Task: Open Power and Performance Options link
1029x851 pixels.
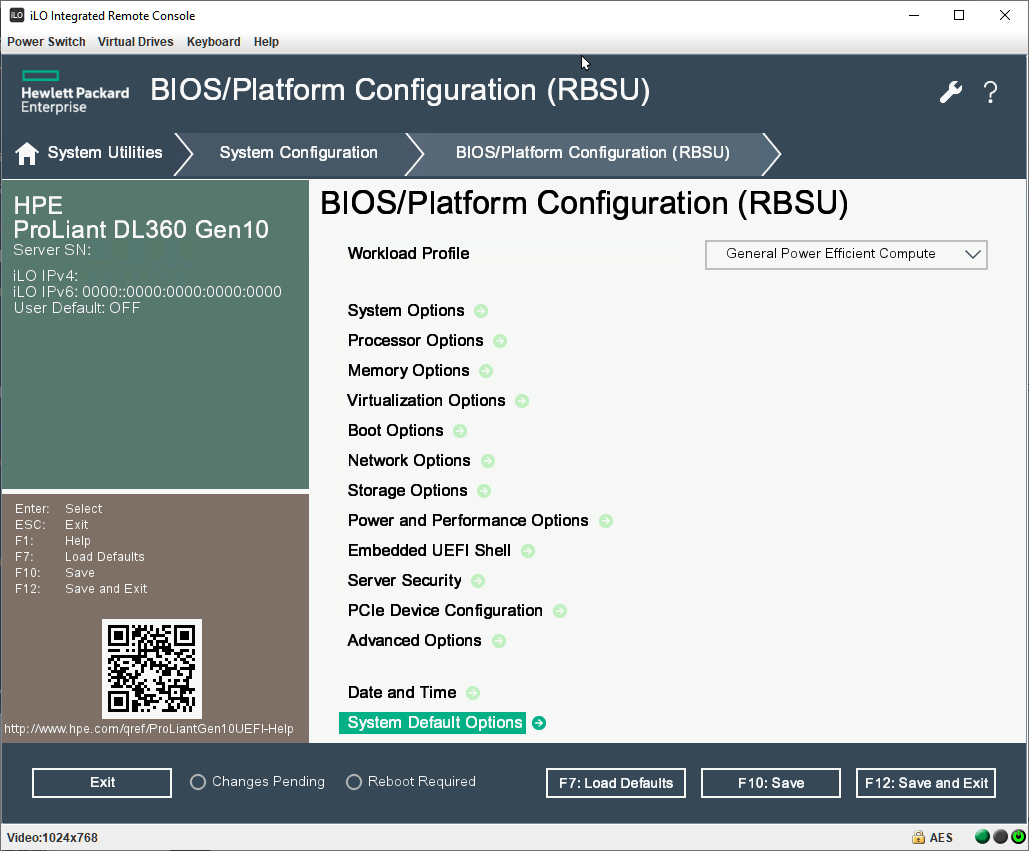Action: coord(468,521)
